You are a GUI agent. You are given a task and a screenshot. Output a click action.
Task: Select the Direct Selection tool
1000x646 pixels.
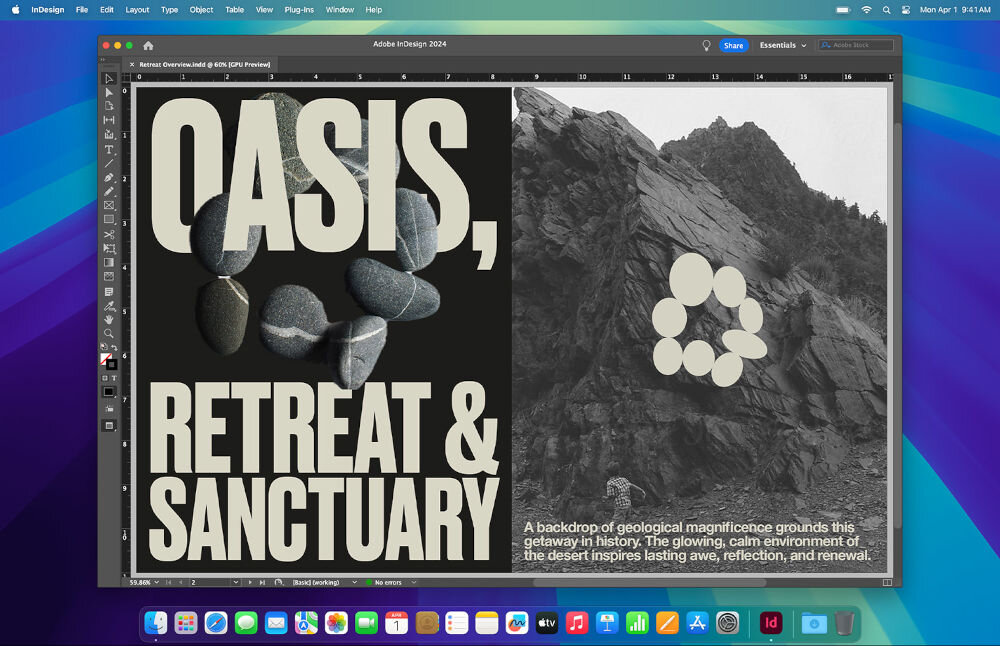109,92
